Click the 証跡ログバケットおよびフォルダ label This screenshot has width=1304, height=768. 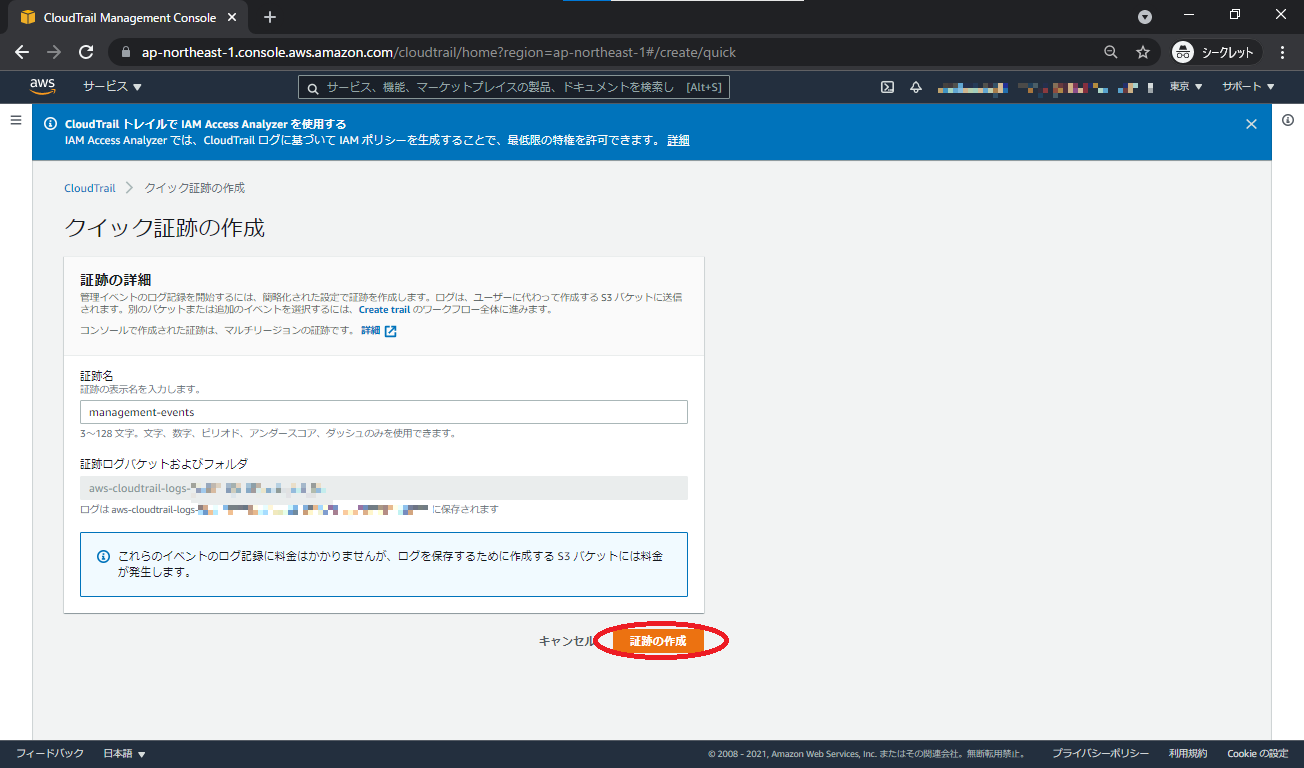(x=164, y=464)
